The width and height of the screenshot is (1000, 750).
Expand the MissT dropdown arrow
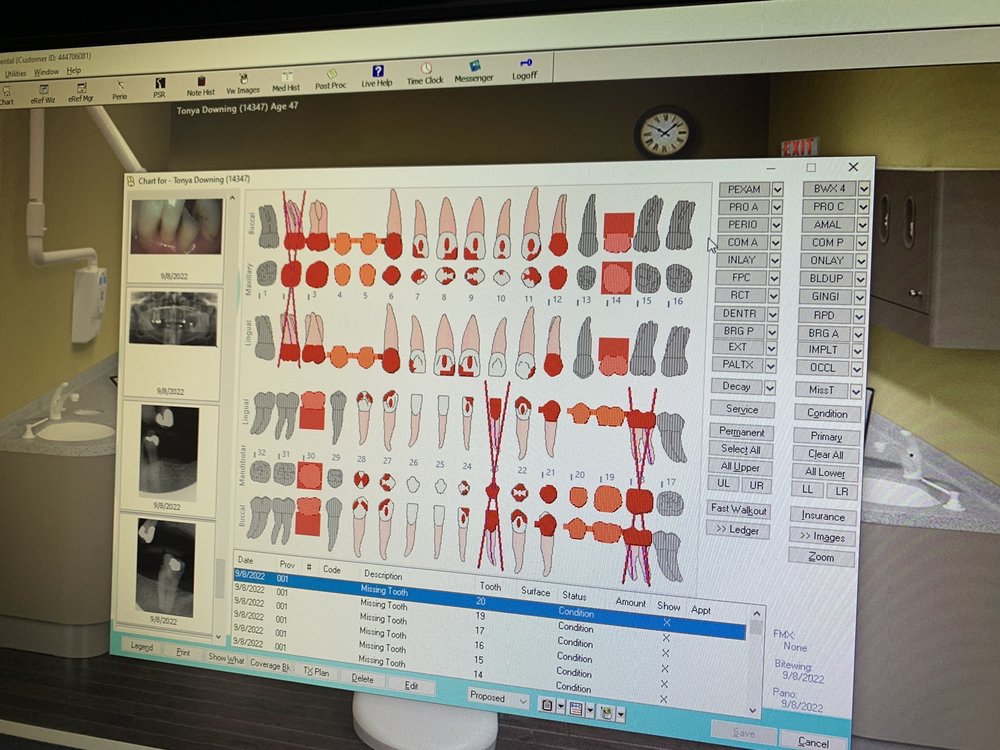855,390
